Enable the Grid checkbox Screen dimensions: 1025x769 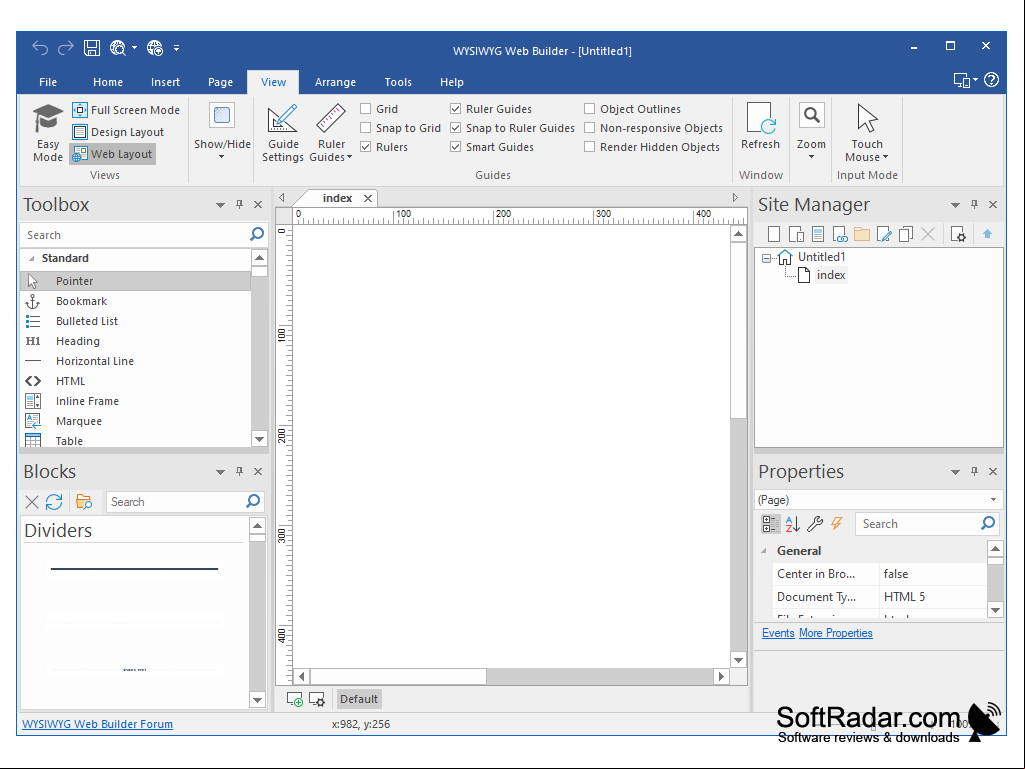[x=365, y=109]
